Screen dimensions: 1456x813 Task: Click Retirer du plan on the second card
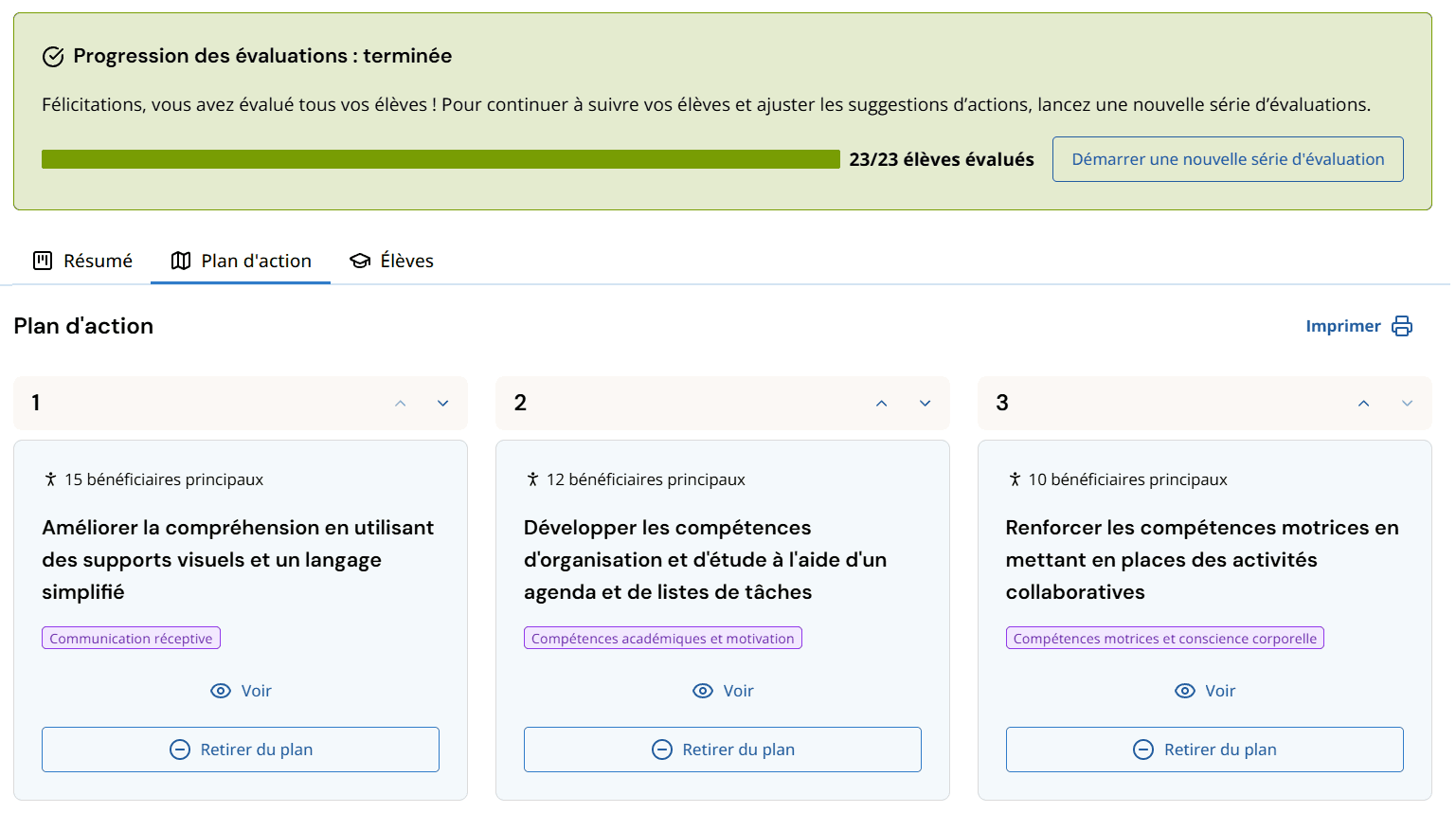722,749
